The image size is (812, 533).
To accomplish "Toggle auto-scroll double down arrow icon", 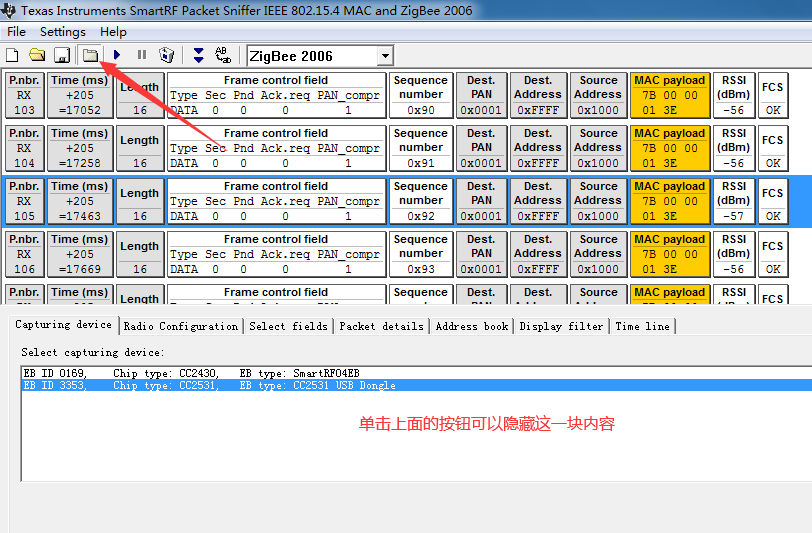I will click(x=198, y=55).
